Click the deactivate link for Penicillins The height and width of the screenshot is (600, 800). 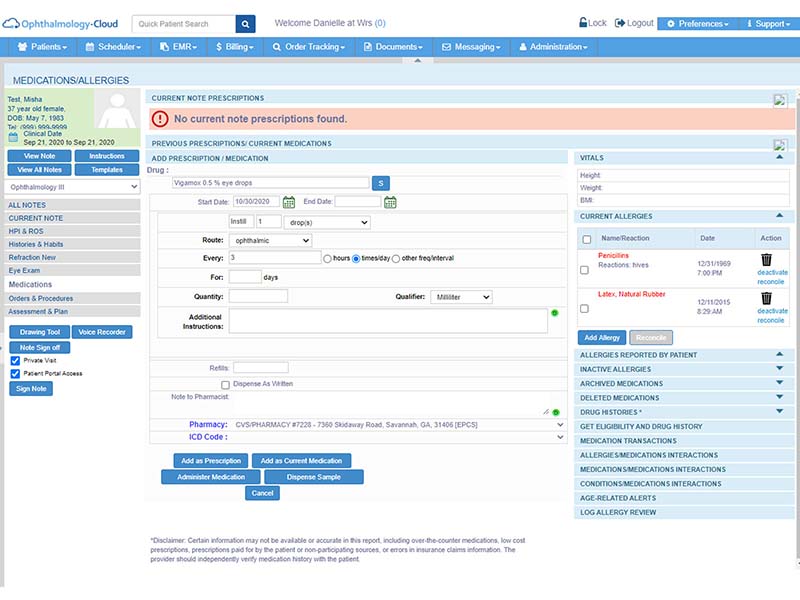click(x=773, y=273)
